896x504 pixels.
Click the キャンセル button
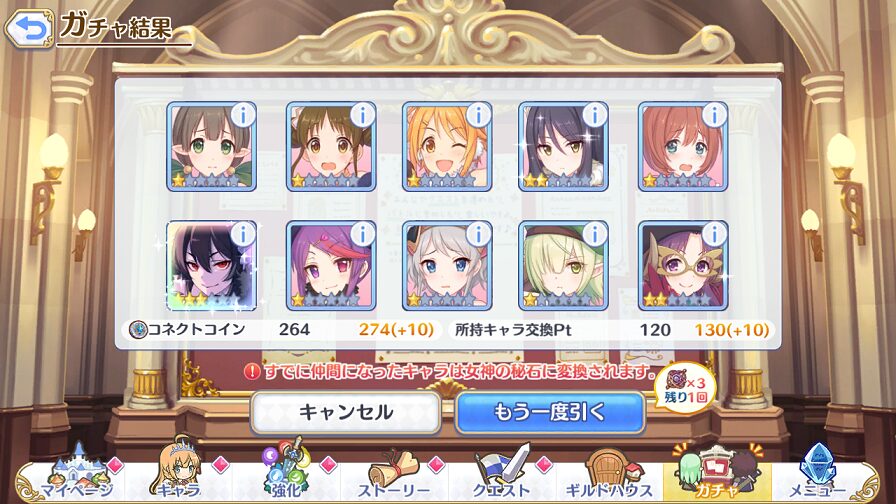pyautogui.click(x=346, y=412)
